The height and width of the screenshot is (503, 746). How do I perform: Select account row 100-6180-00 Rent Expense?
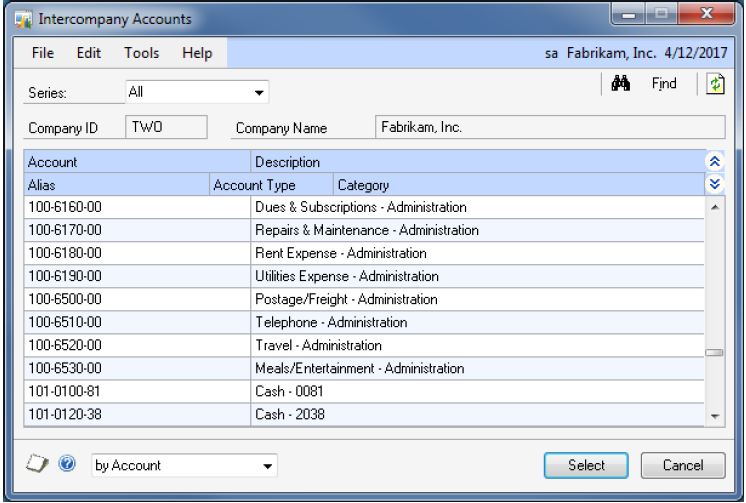click(x=340, y=254)
